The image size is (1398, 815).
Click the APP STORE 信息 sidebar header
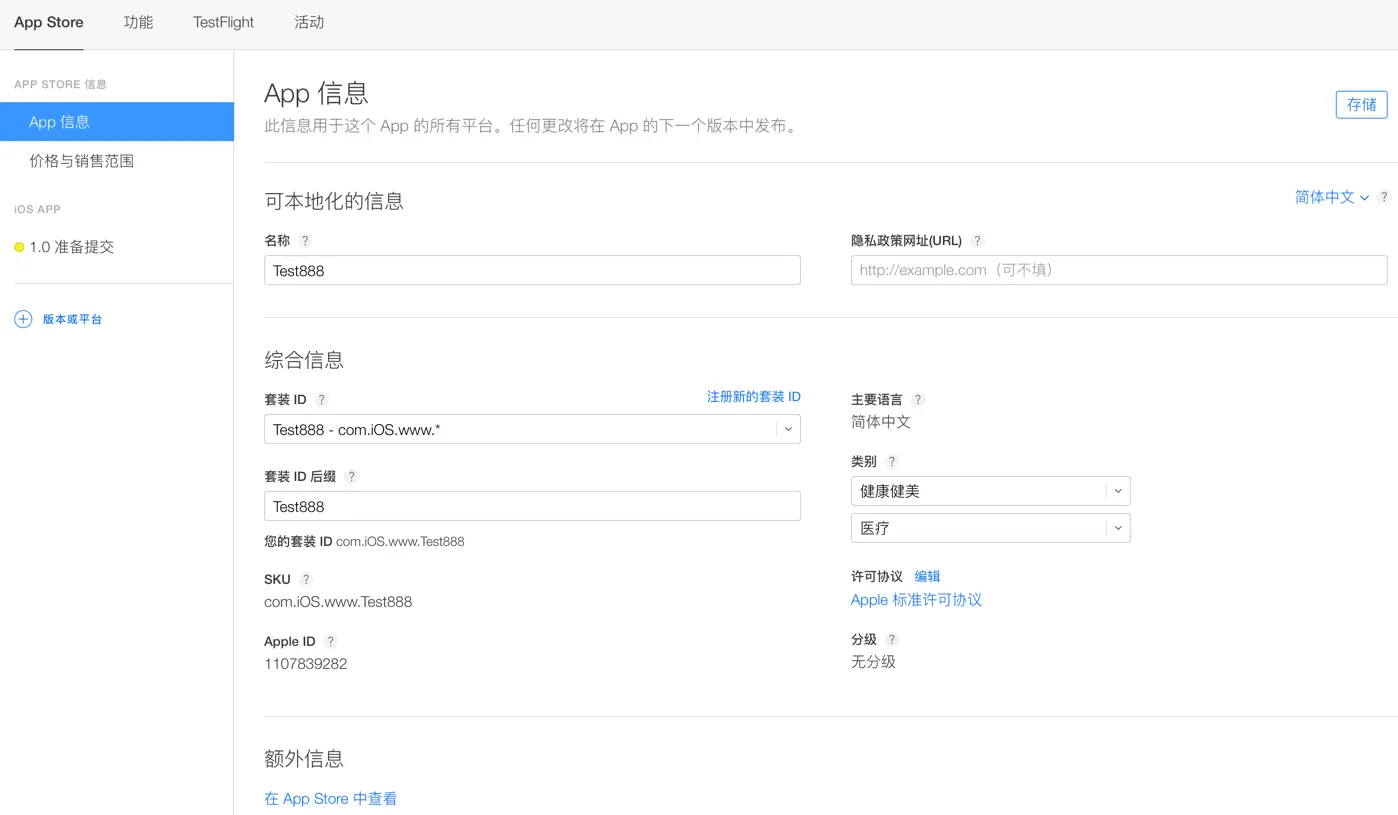click(61, 85)
